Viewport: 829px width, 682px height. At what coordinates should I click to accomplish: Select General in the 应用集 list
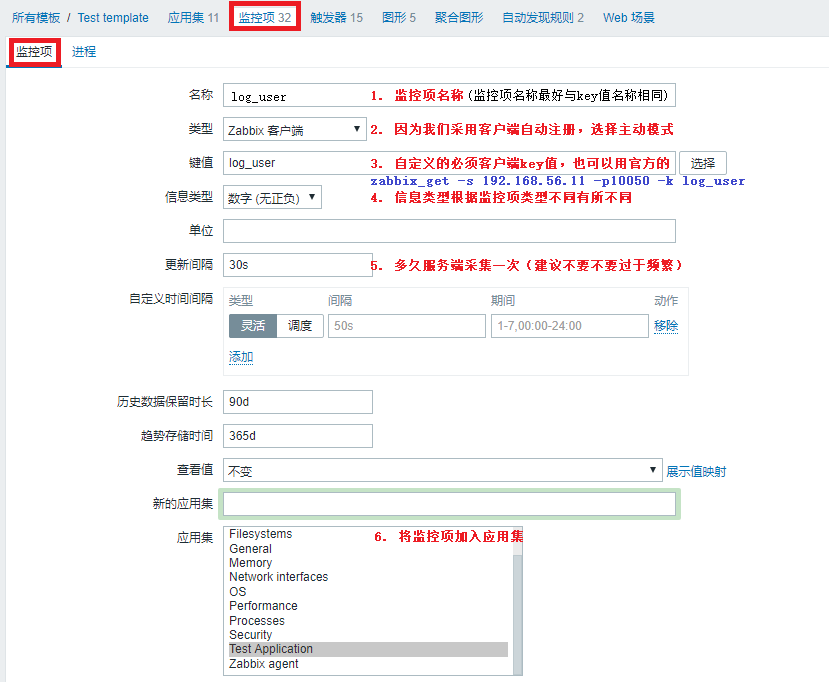coord(369,549)
